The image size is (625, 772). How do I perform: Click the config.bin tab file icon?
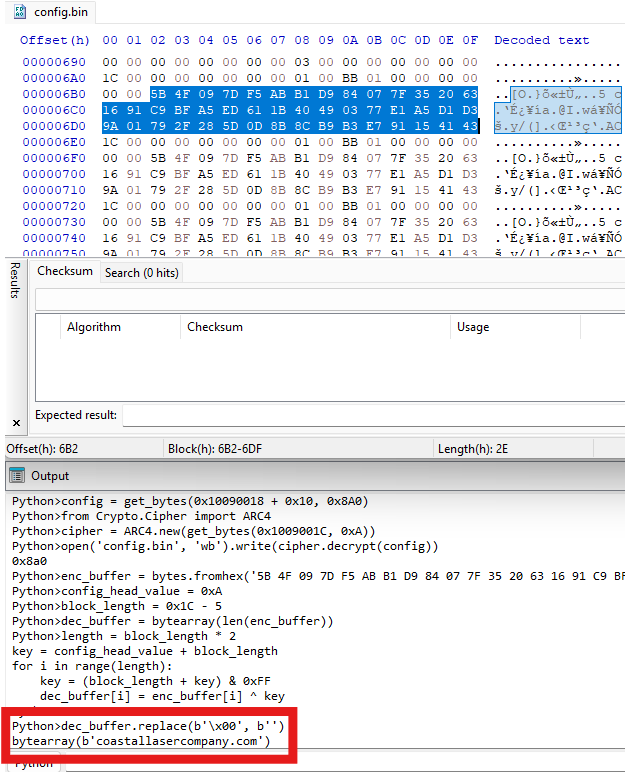point(20,12)
